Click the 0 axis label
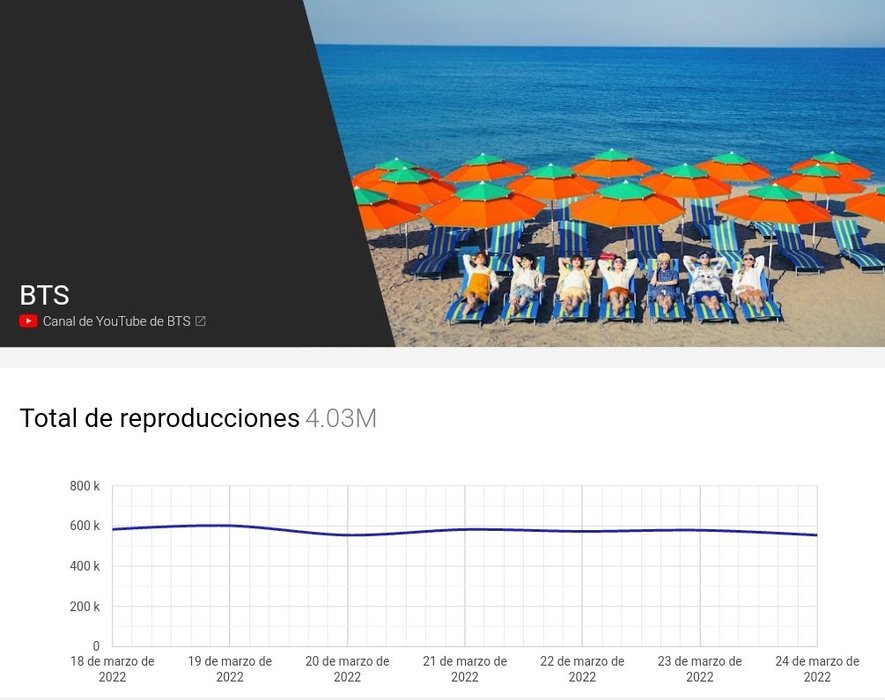This screenshot has height=700, width=885. [x=96, y=646]
